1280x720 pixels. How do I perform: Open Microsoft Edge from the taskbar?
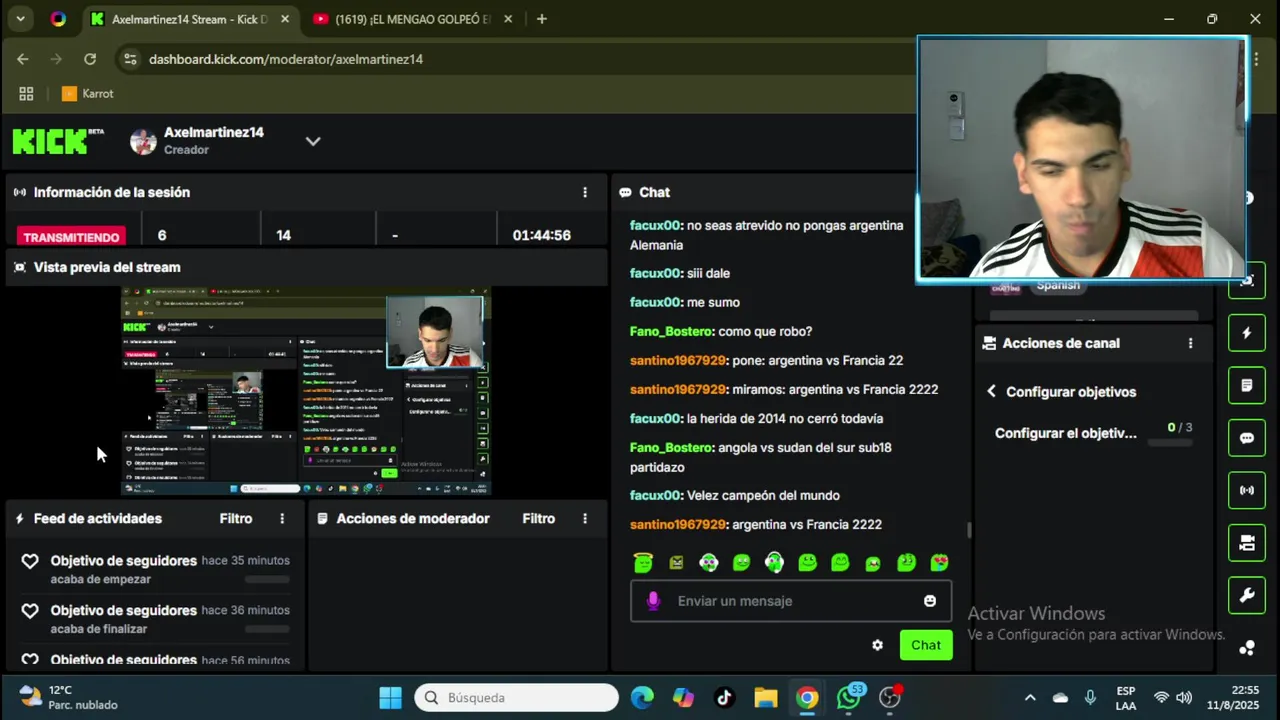tap(642, 698)
